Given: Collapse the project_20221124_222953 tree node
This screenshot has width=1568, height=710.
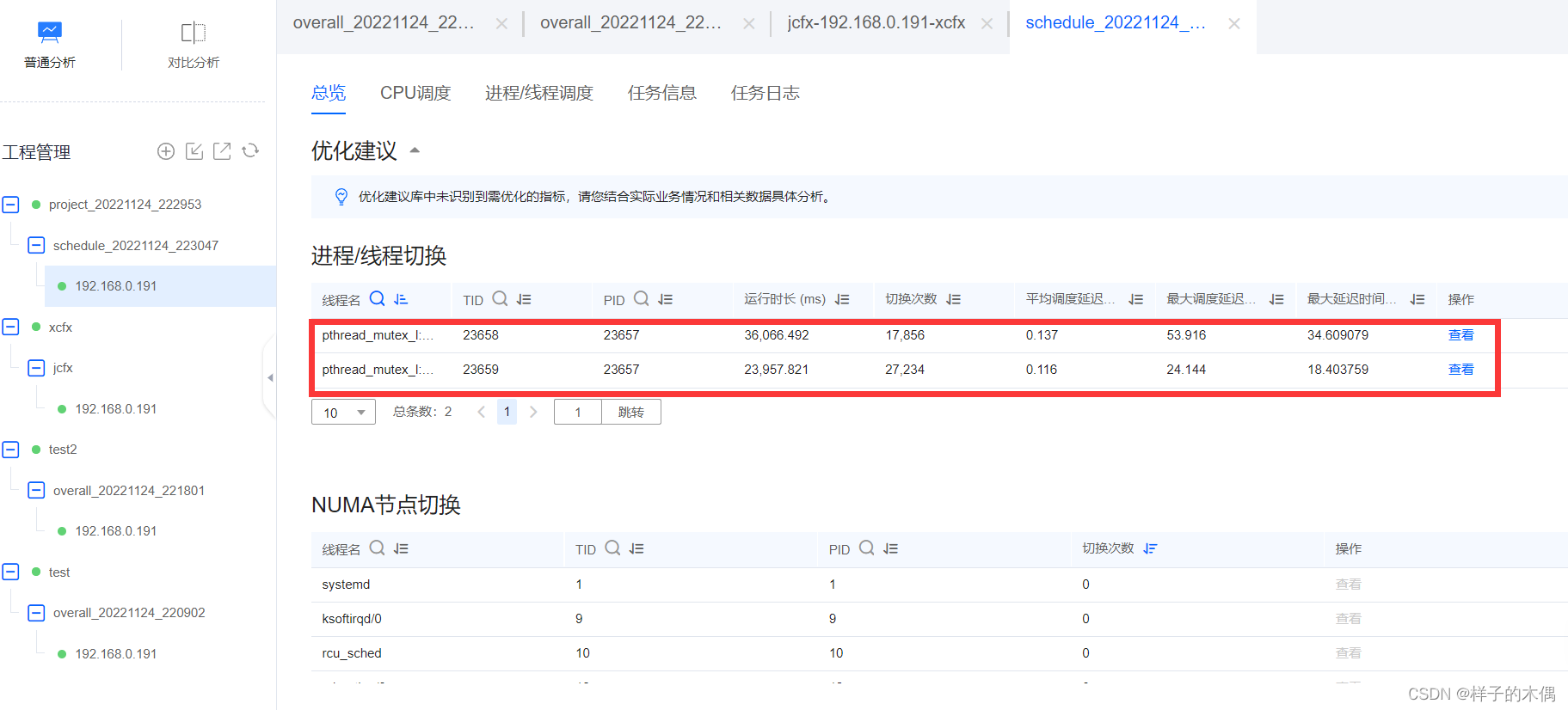Looking at the screenshot, I should tap(10, 205).
